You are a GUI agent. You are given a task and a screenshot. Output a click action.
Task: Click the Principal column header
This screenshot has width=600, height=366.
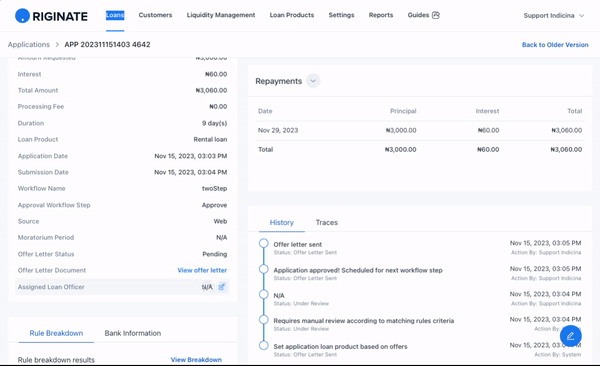403,111
